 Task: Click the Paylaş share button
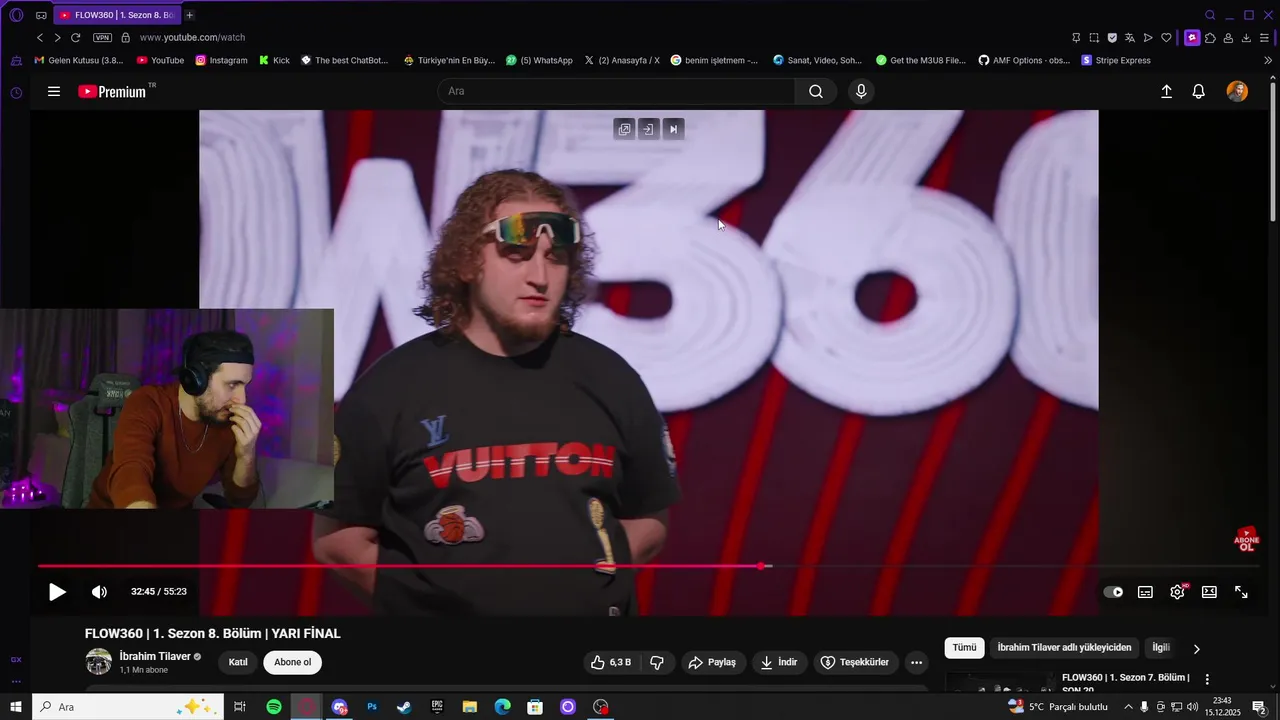pos(712,662)
